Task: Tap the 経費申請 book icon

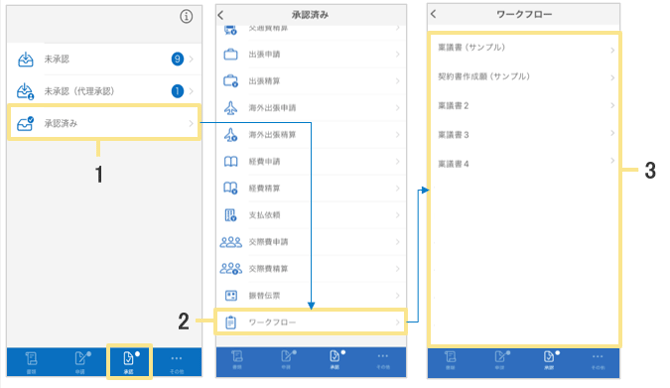Action: pos(231,162)
